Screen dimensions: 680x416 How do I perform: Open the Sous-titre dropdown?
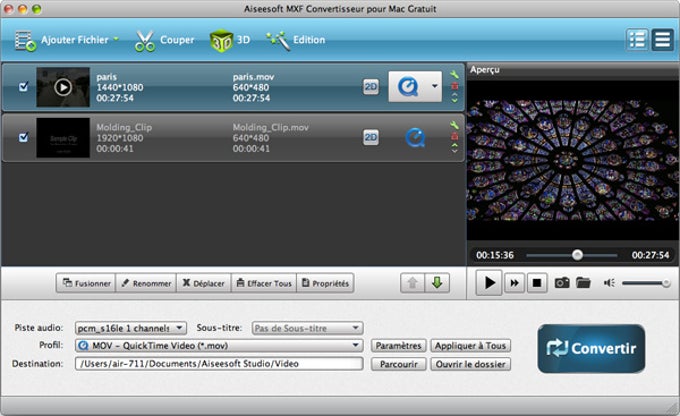(x=307, y=328)
